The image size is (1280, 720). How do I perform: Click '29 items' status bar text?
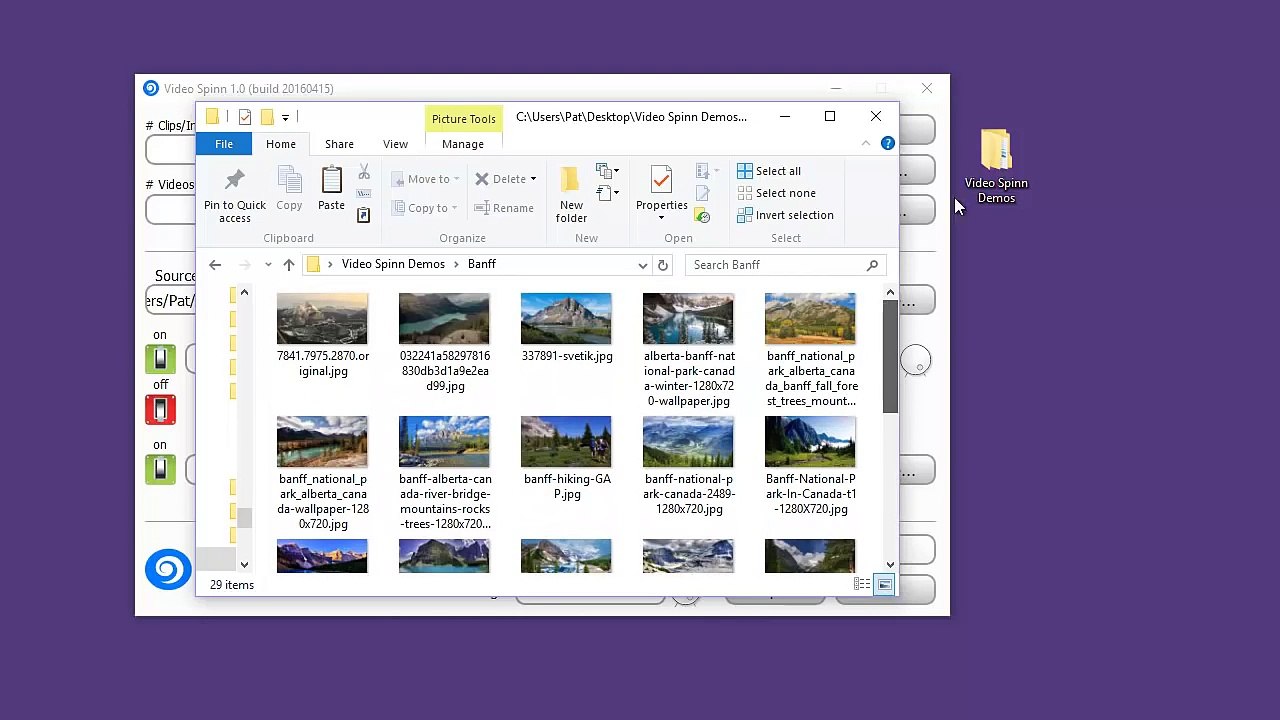(232, 585)
